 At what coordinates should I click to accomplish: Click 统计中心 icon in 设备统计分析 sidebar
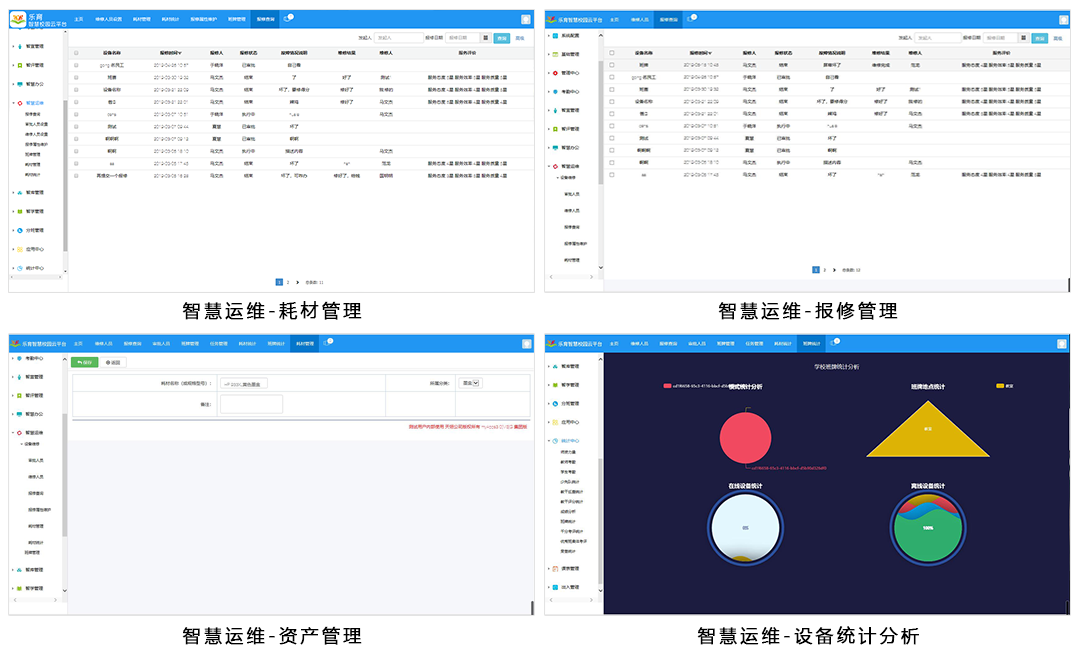[x=555, y=440]
